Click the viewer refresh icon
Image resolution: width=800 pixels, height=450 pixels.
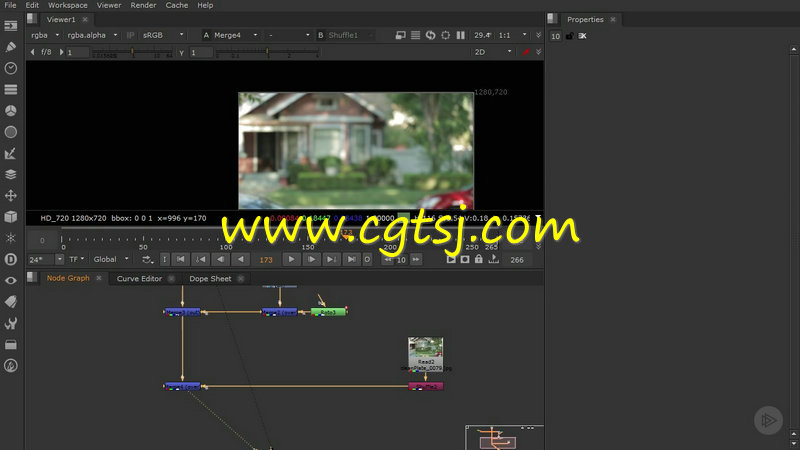click(x=431, y=35)
